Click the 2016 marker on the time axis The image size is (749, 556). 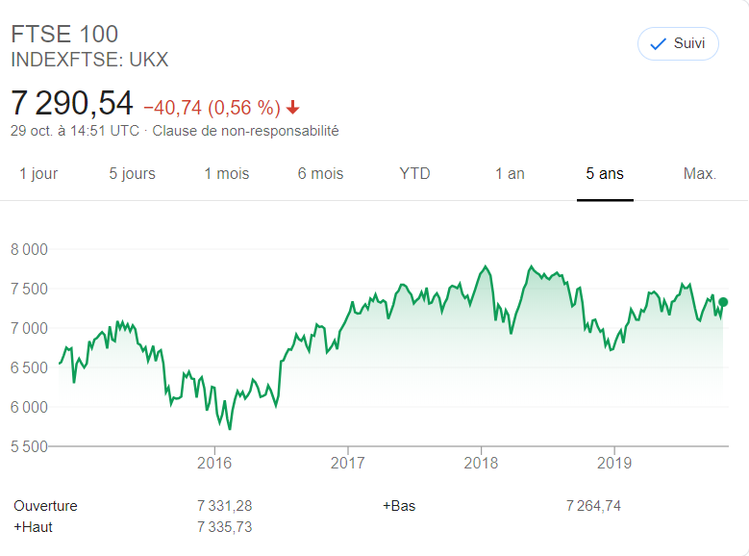pyautogui.click(x=214, y=463)
